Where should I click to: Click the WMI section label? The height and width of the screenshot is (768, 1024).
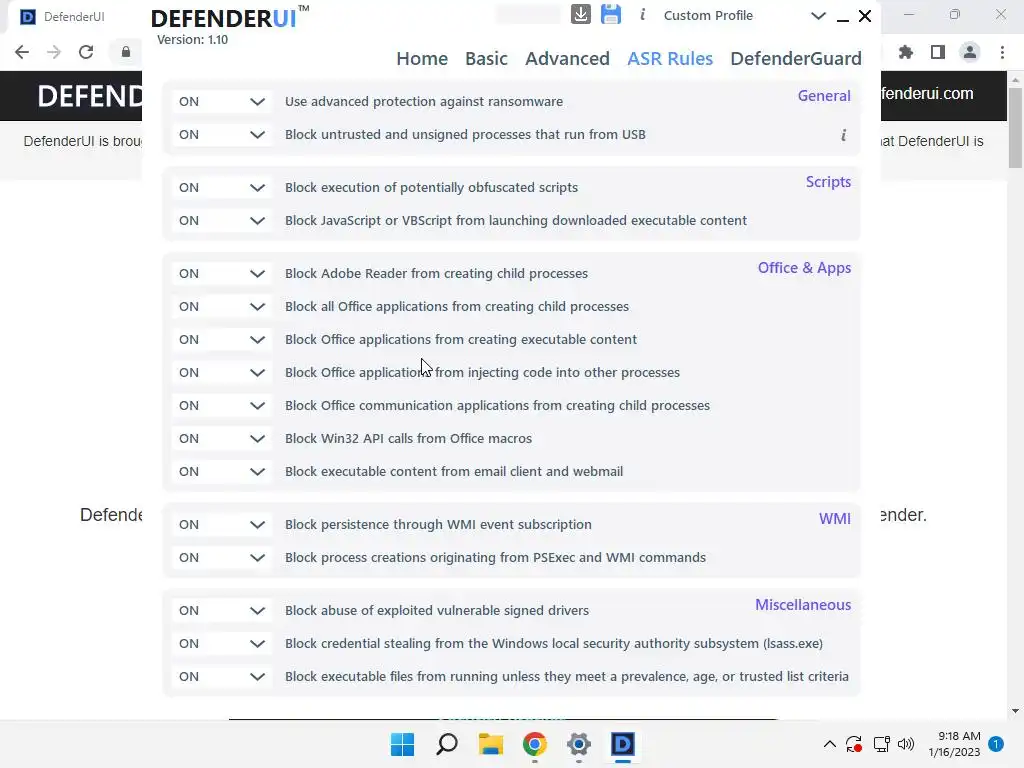tap(835, 519)
